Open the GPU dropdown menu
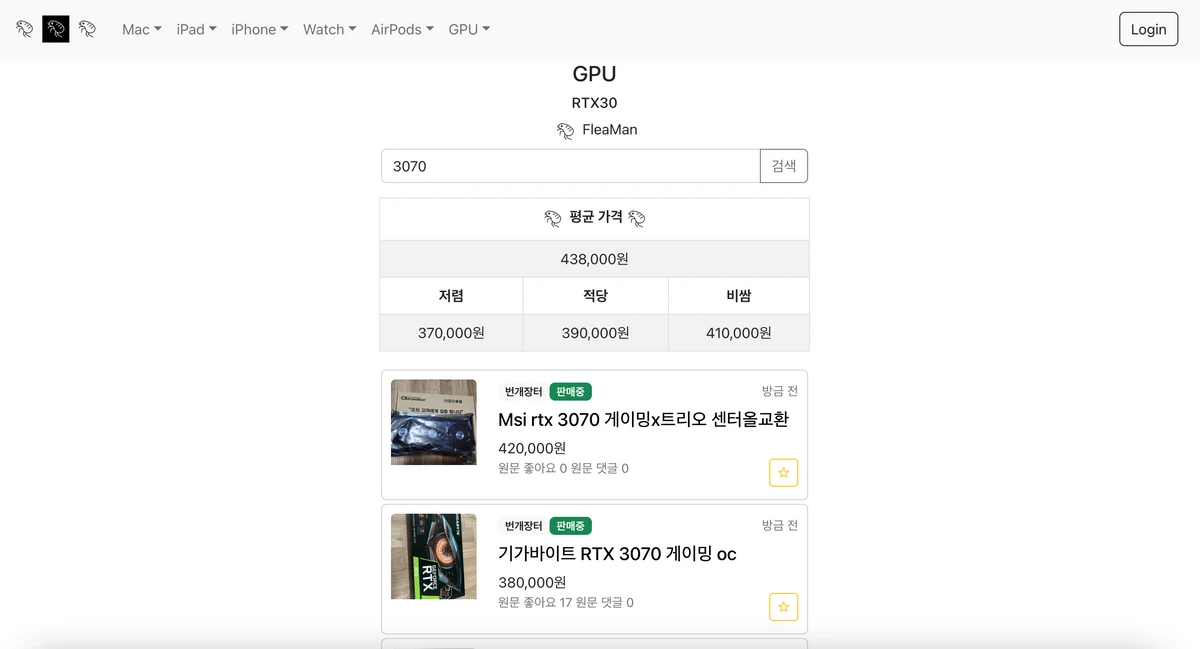This screenshot has height=649, width=1200. [x=470, y=29]
